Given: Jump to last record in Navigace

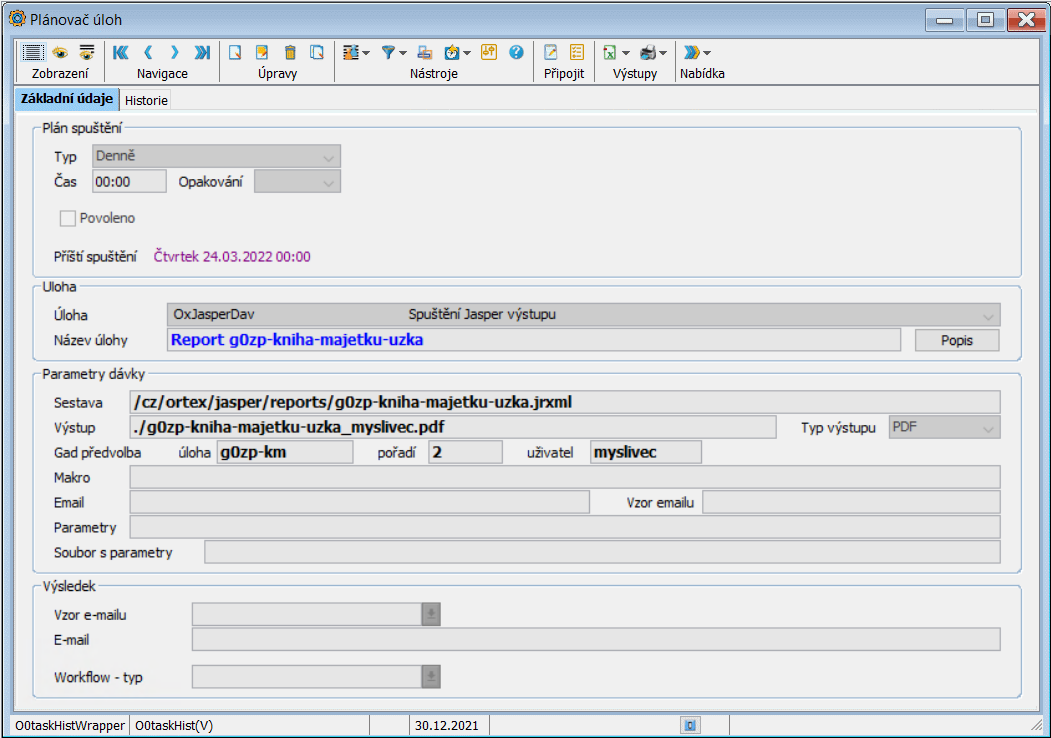Looking at the screenshot, I should point(203,53).
